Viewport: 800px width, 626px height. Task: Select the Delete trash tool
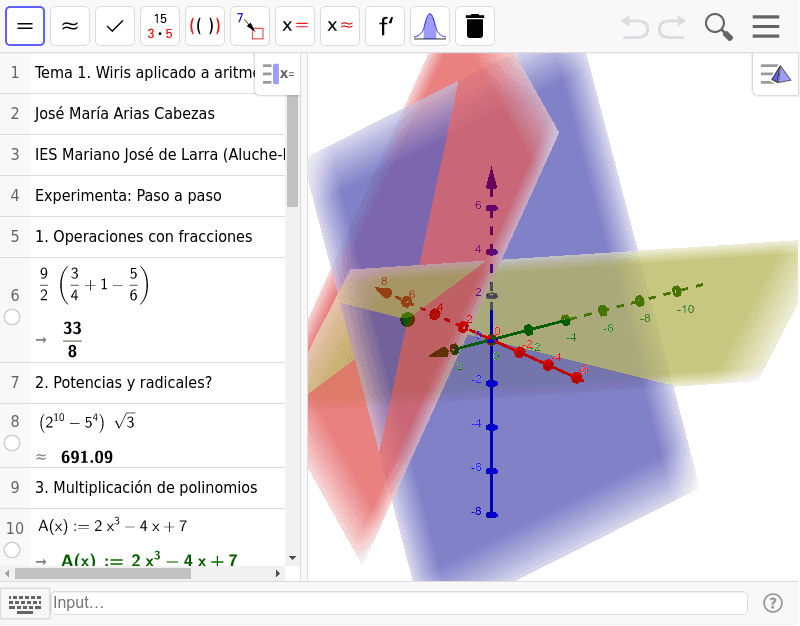(474, 26)
